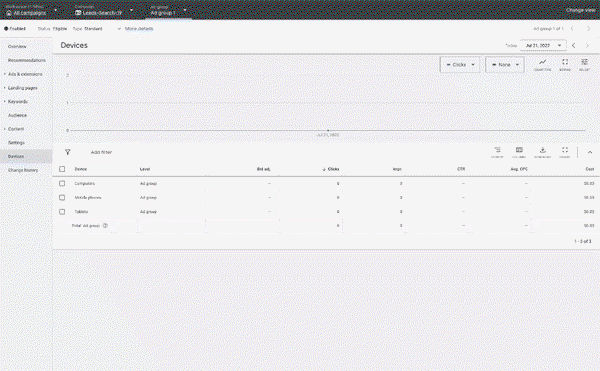This screenshot has height=371, width=600.
Task: Expand More details chevron
Action: 119,29
